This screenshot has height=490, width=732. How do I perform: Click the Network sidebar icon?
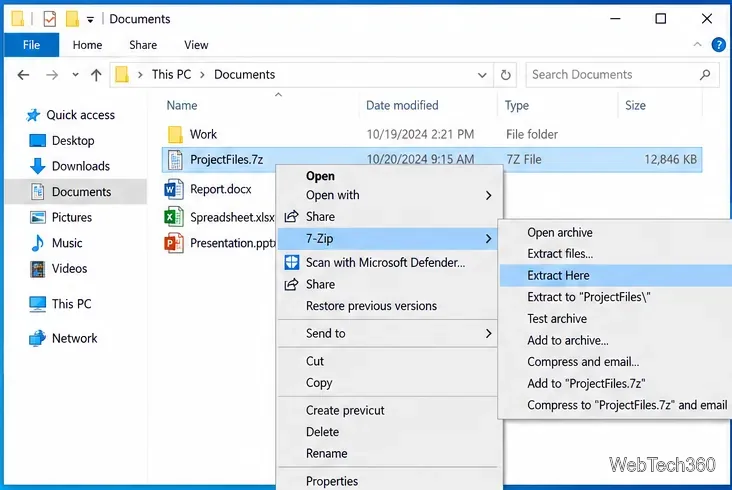37,338
